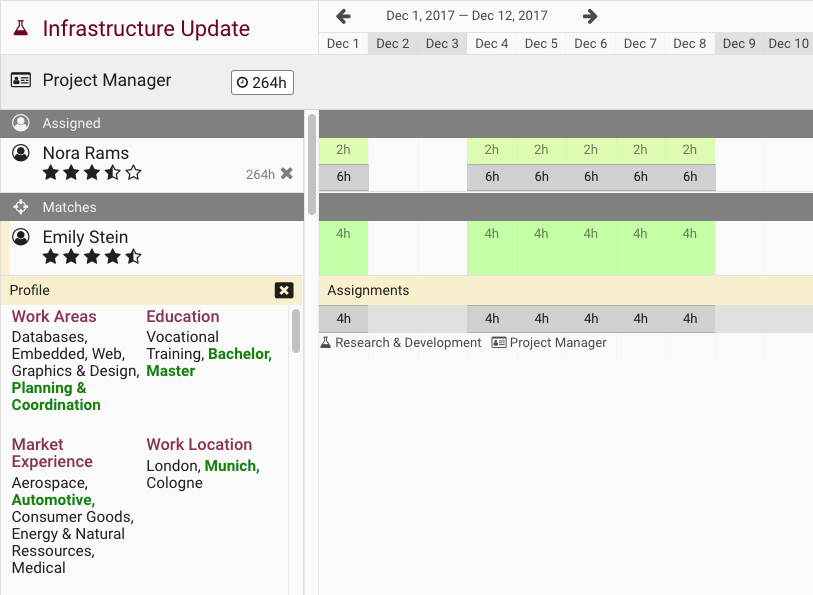This screenshot has width=813, height=595.
Task: Close the Profile panel
Action: pos(284,290)
